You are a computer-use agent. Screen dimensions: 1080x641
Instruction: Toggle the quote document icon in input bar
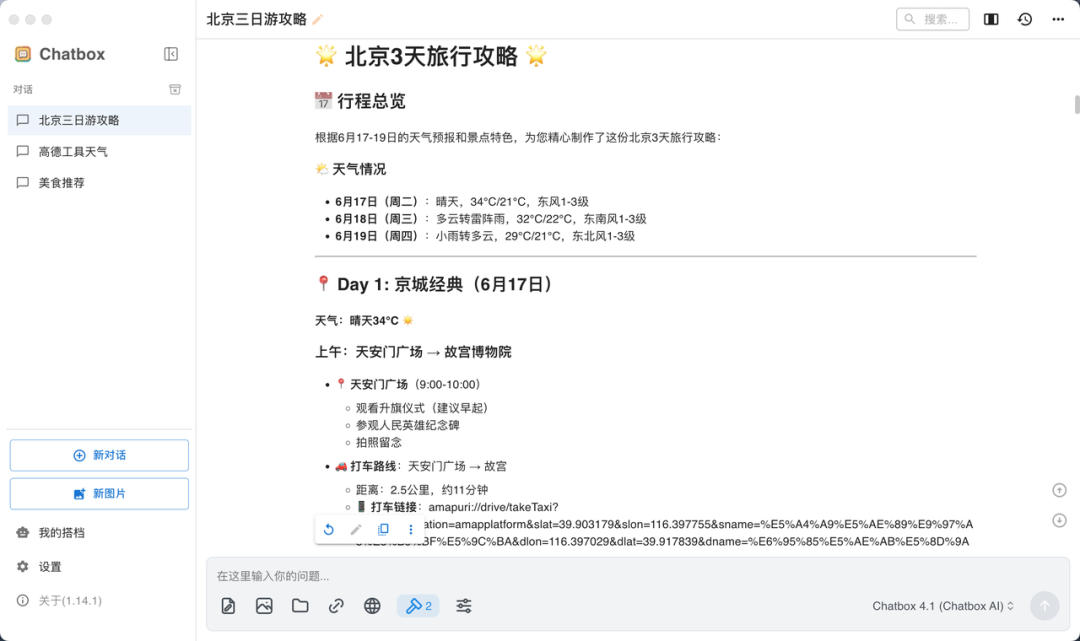click(x=228, y=605)
